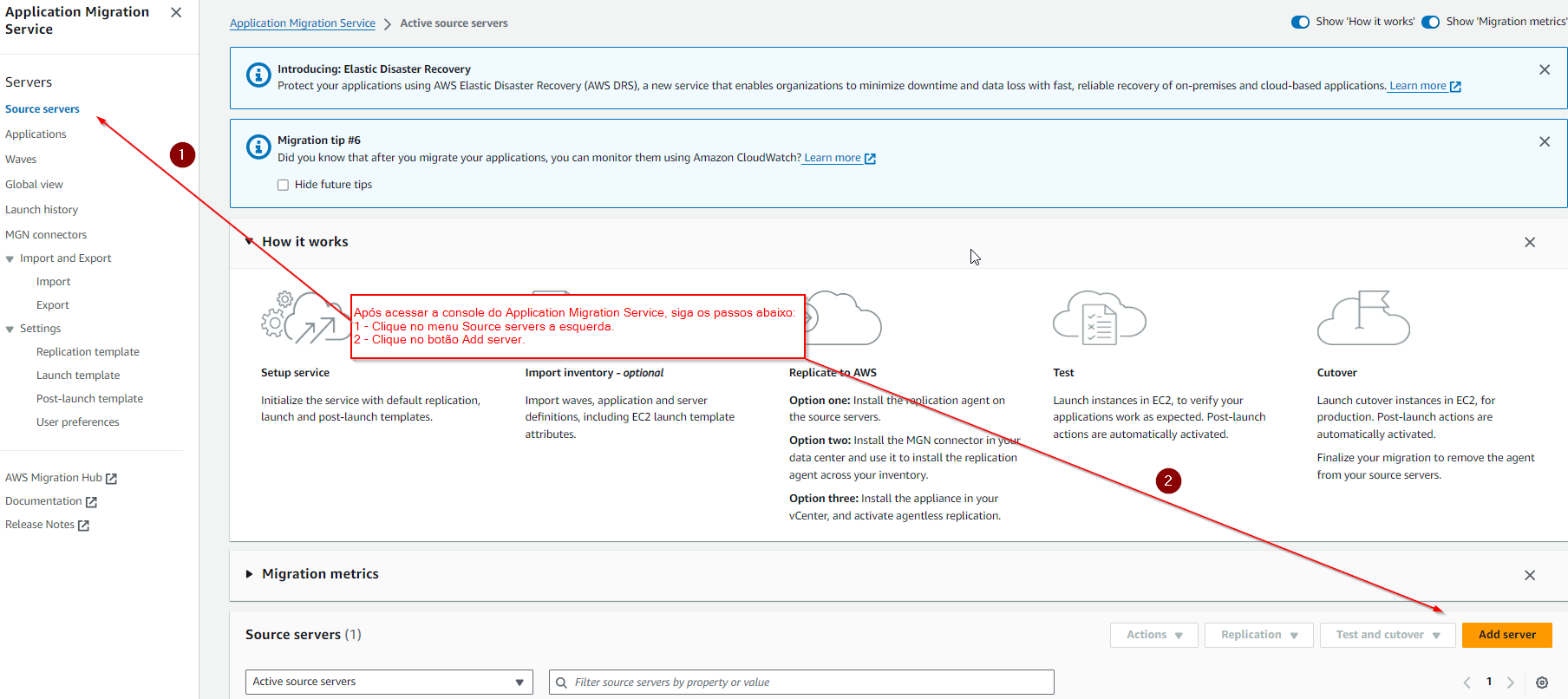Click the filter source servers search field
This screenshot has width=1568, height=699.
pyautogui.click(x=807, y=683)
